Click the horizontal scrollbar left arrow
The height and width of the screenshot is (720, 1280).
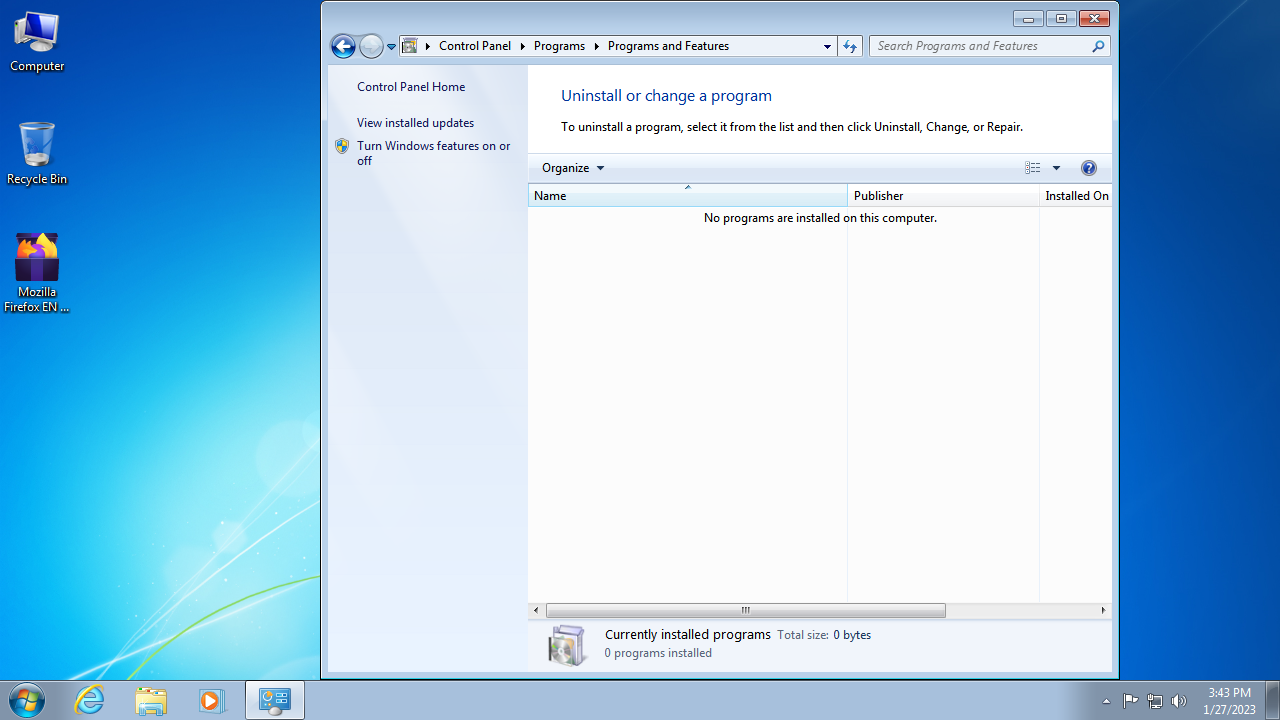click(536, 610)
